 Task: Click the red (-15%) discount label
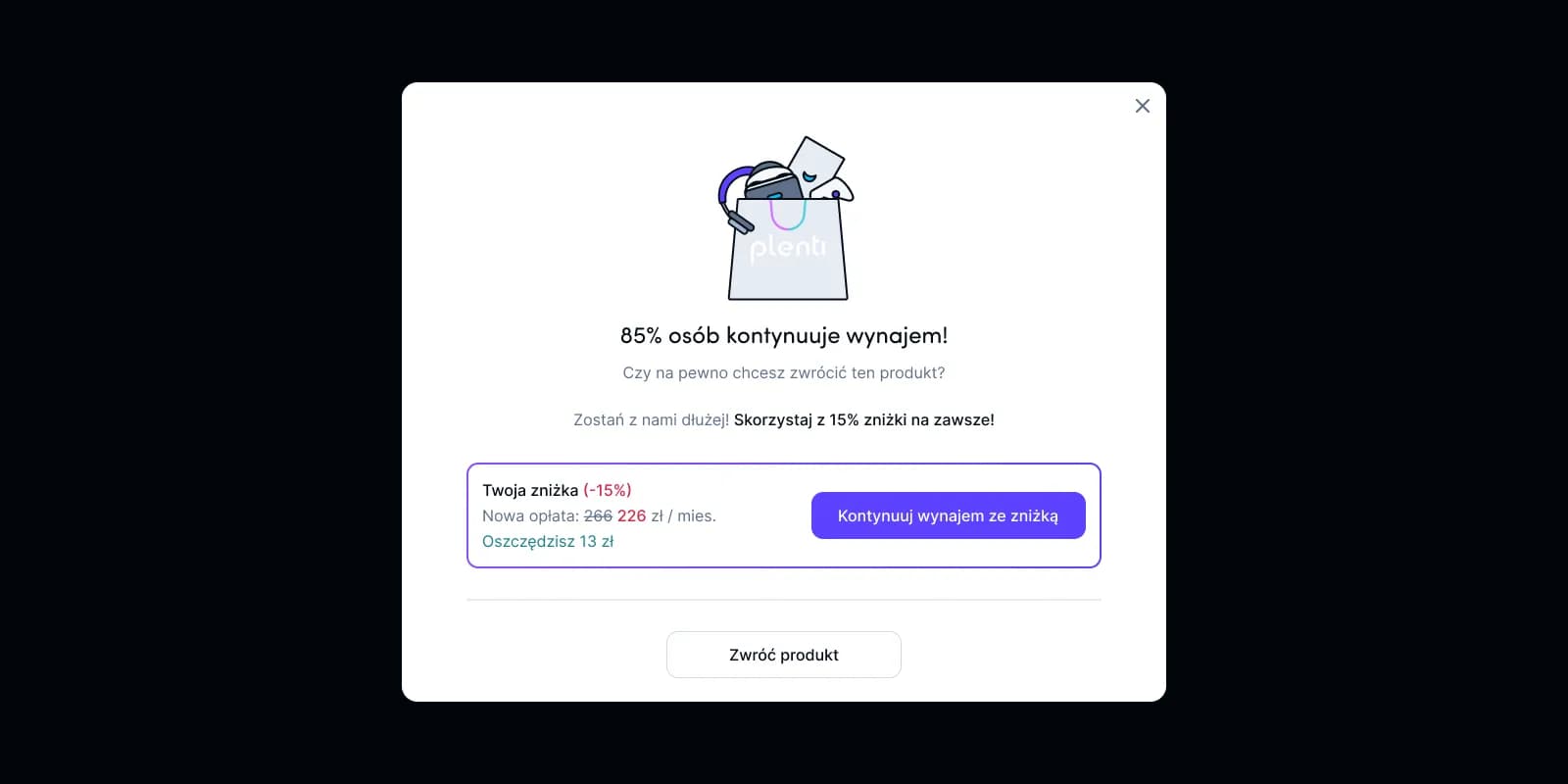[608, 490]
